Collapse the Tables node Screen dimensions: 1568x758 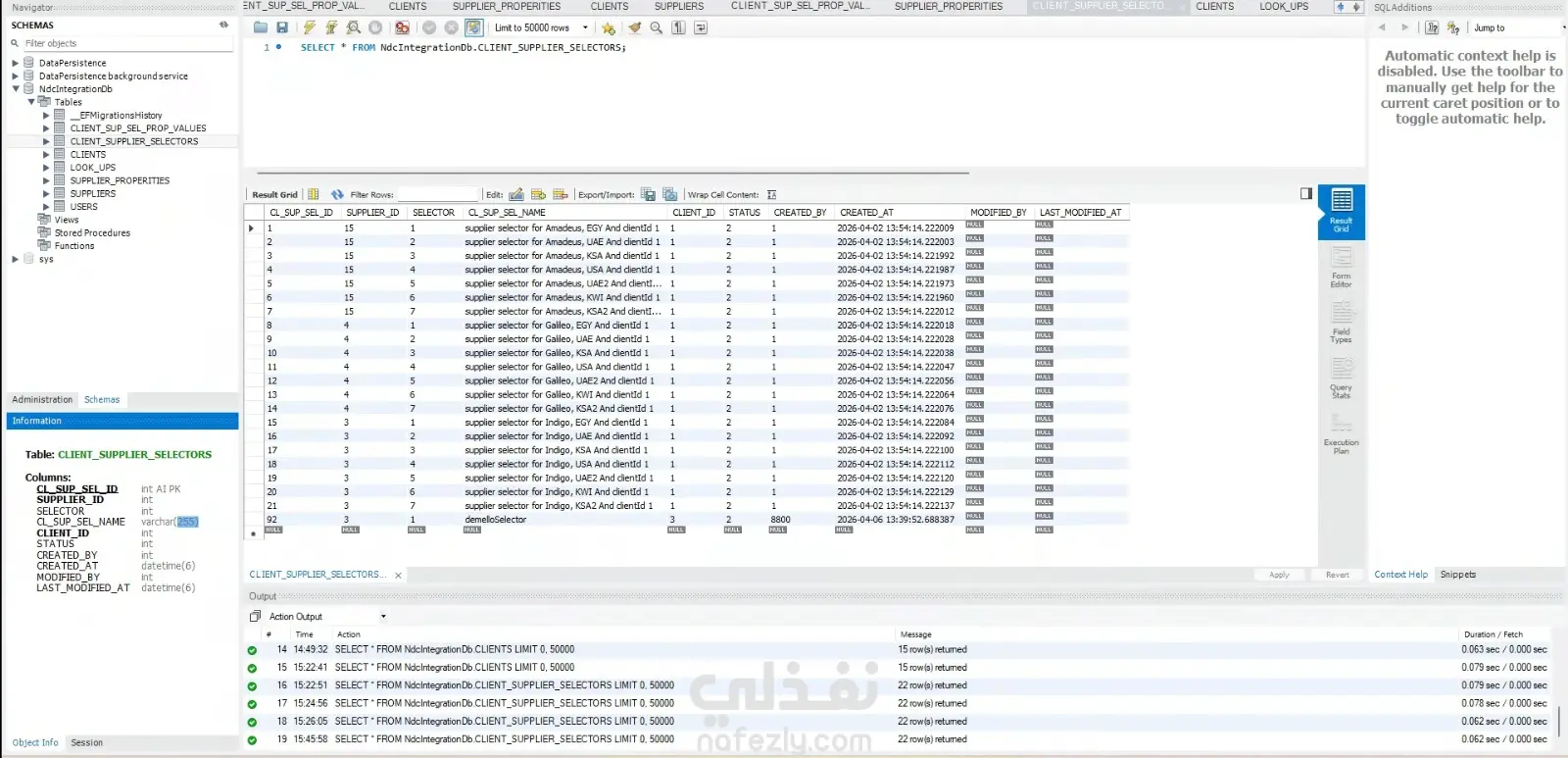30,102
